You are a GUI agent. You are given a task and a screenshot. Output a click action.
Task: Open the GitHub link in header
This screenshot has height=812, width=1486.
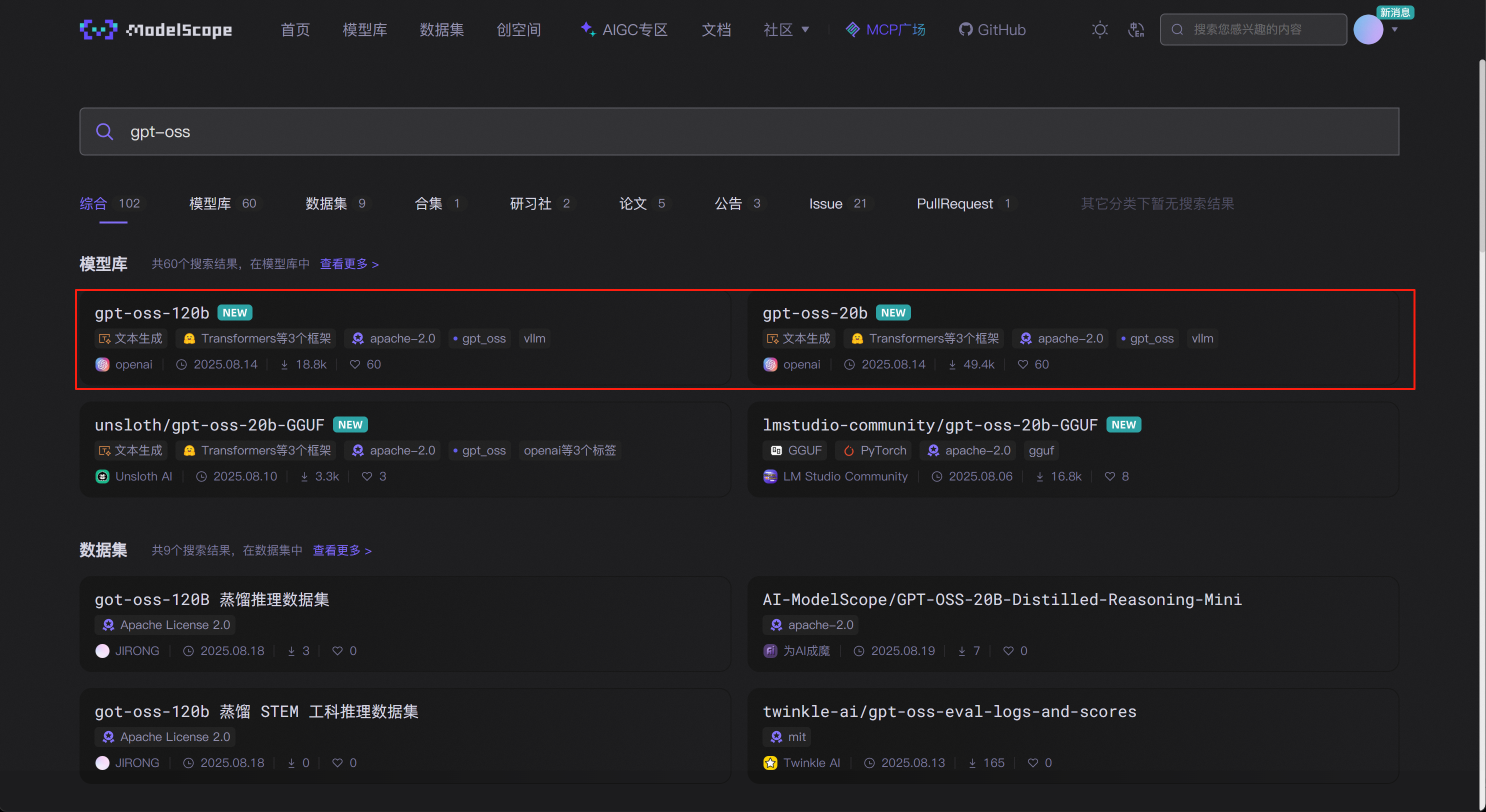click(x=992, y=29)
